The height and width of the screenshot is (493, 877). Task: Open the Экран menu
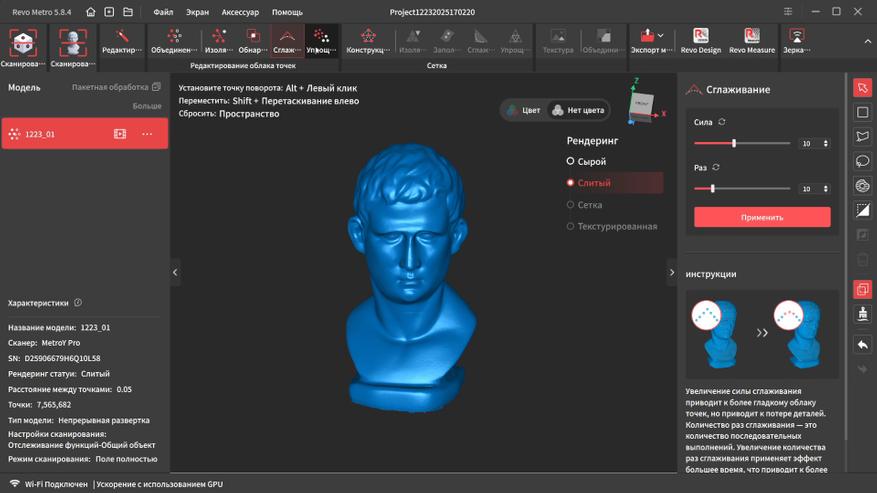pos(197,12)
